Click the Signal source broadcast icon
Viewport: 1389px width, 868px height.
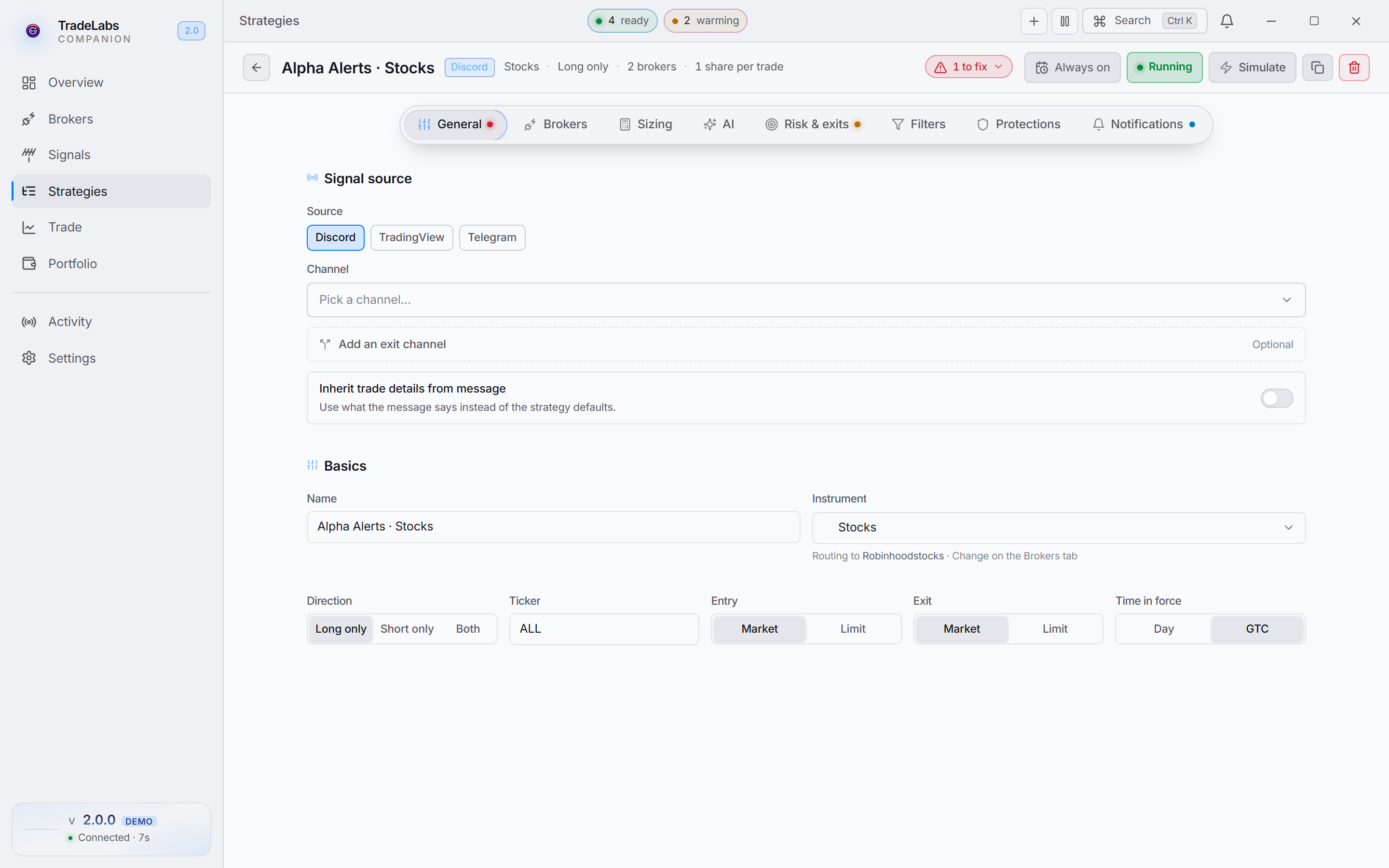[x=312, y=178]
